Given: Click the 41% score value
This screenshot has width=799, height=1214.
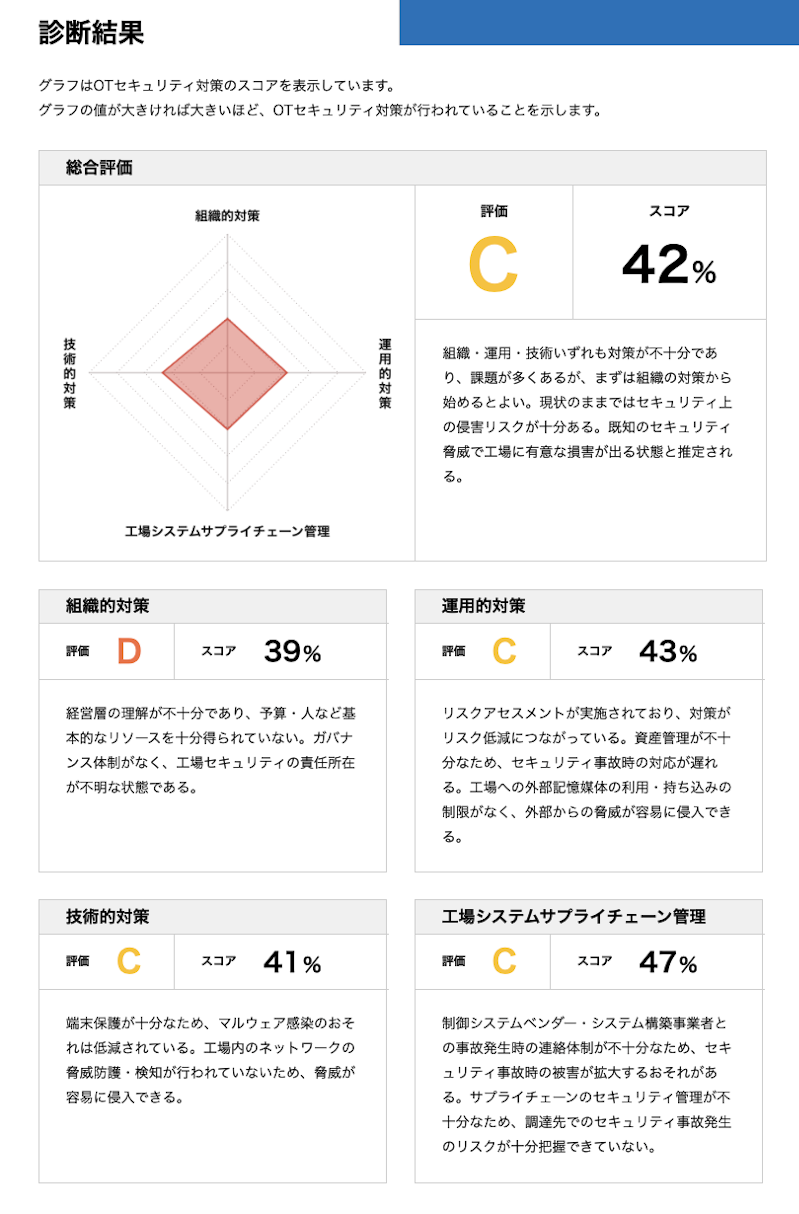Looking at the screenshot, I should (x=292, y=963).
